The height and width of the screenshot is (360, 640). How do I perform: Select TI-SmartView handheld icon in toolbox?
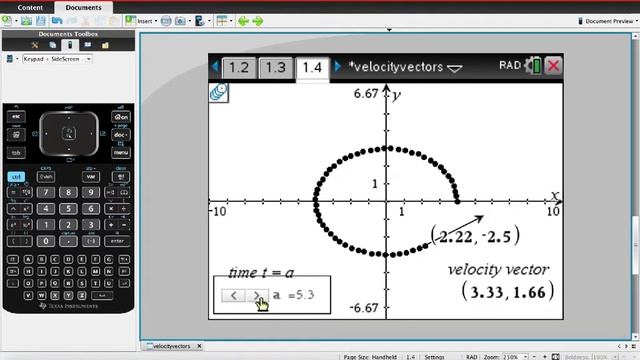coord(70,45)
